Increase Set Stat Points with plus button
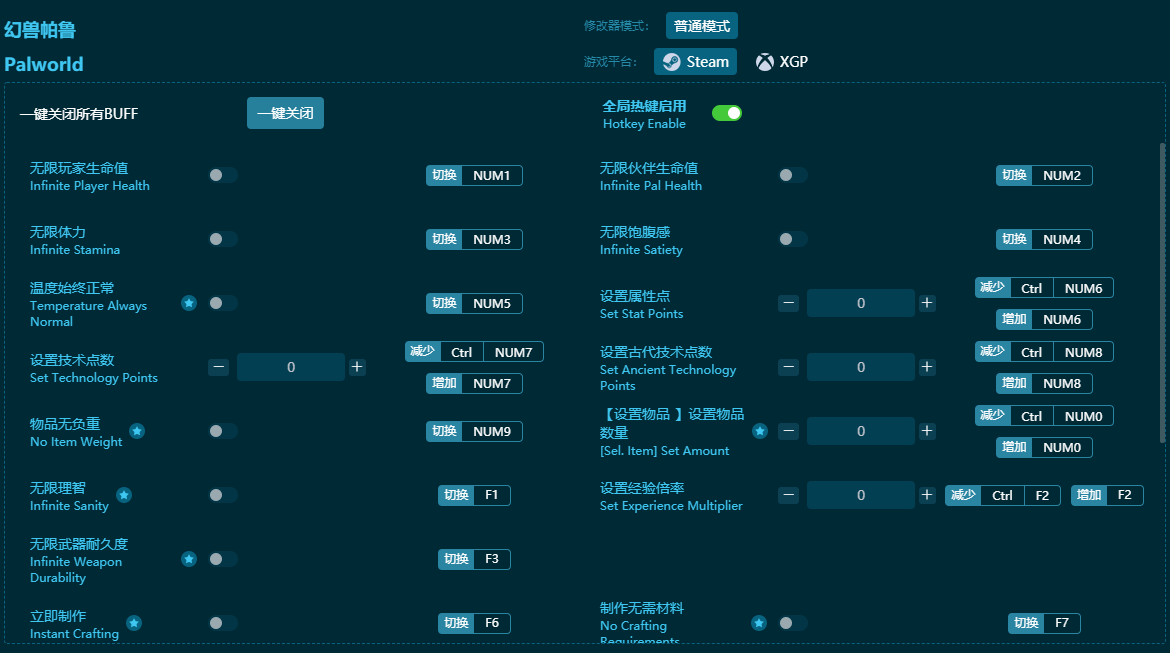 (927, 303)
